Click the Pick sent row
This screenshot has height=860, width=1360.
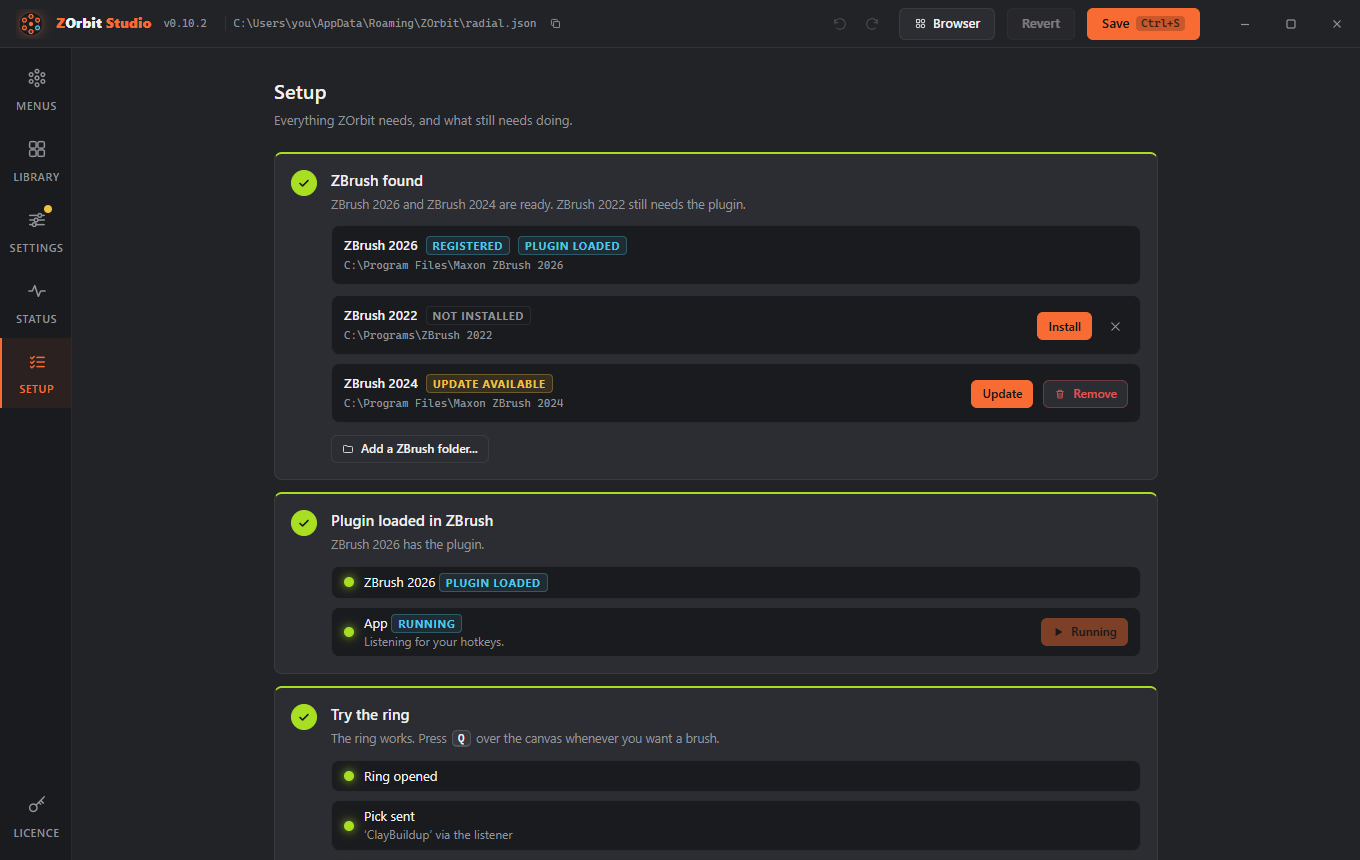pyautogui.click(x=736, y=825)
